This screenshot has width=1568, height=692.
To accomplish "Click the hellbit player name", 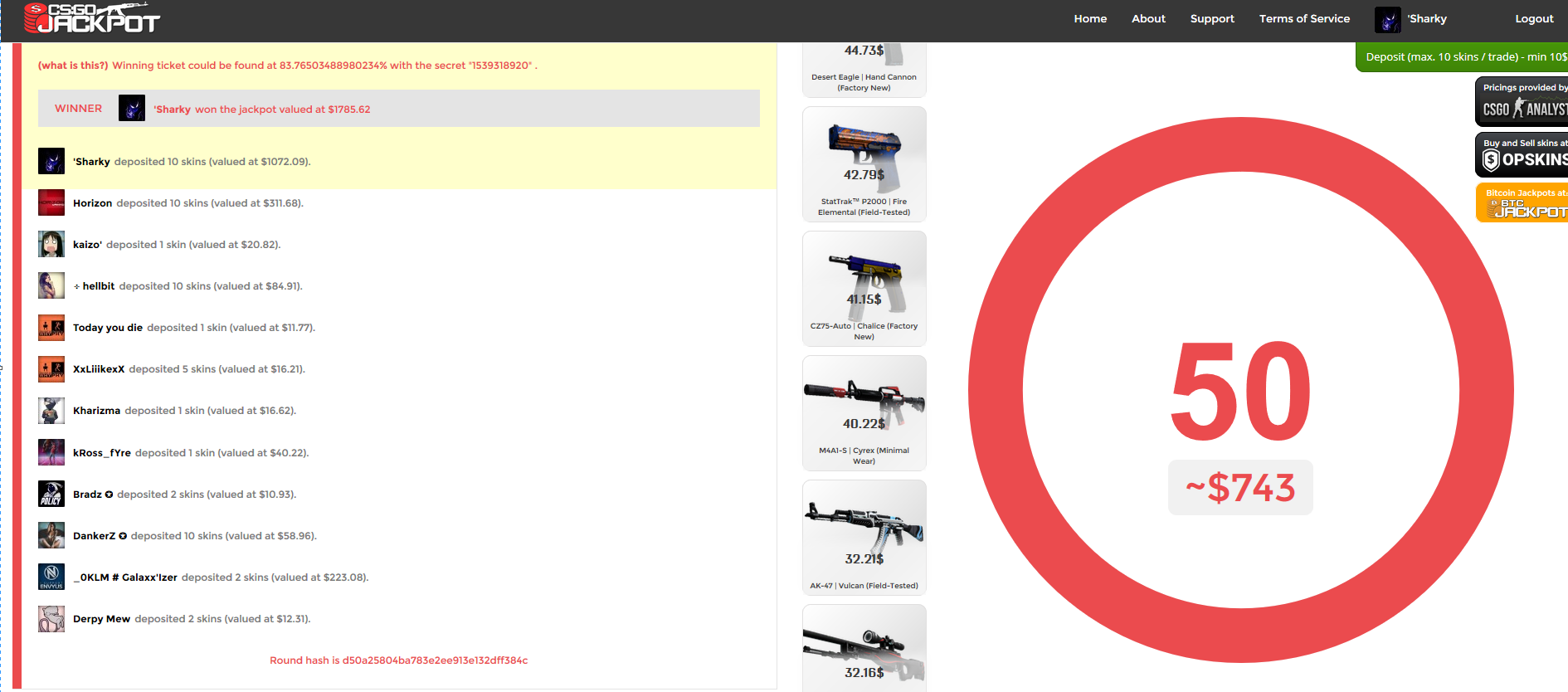I will click(94, 286).
